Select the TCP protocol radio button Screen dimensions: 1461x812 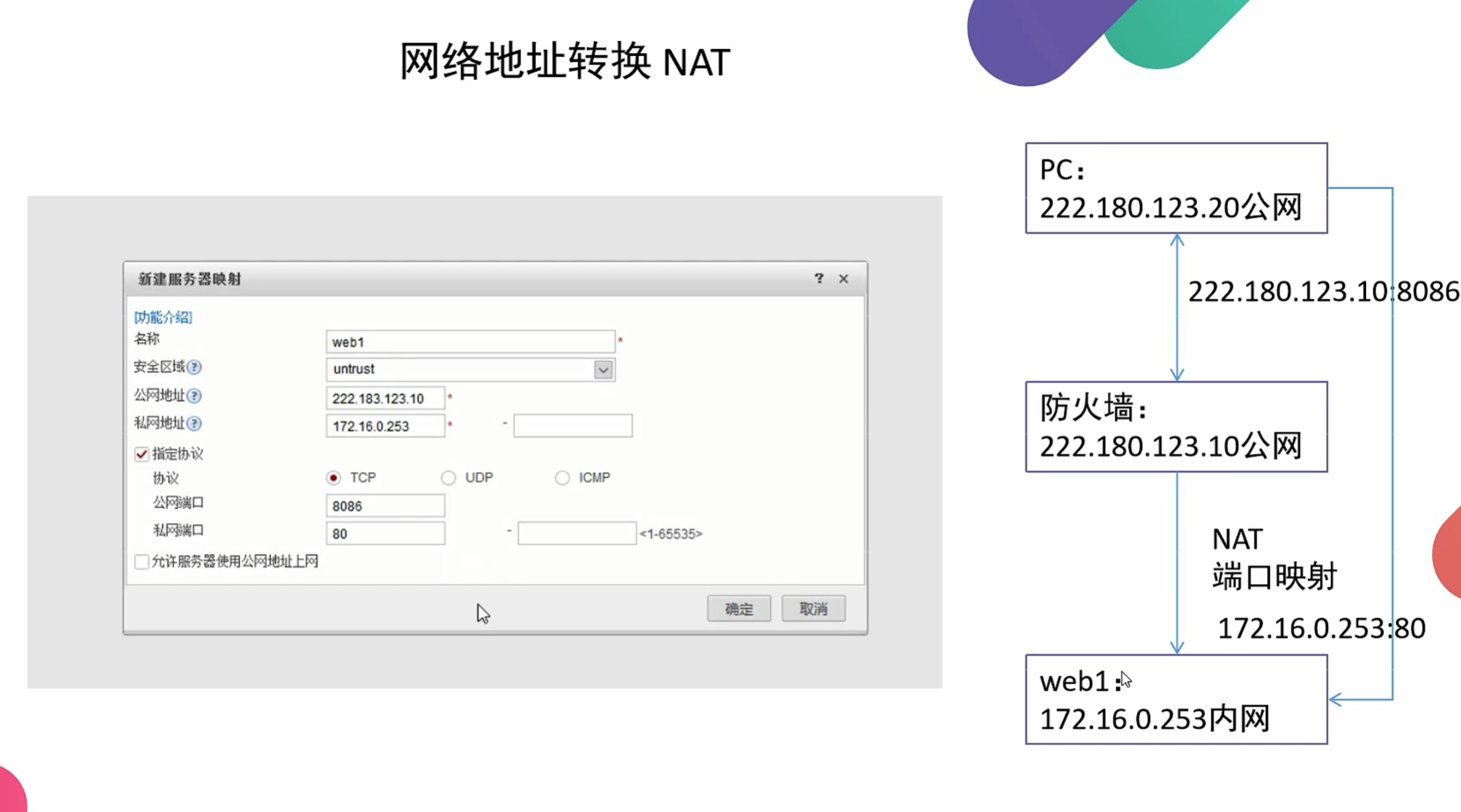[x=333, y=477]
